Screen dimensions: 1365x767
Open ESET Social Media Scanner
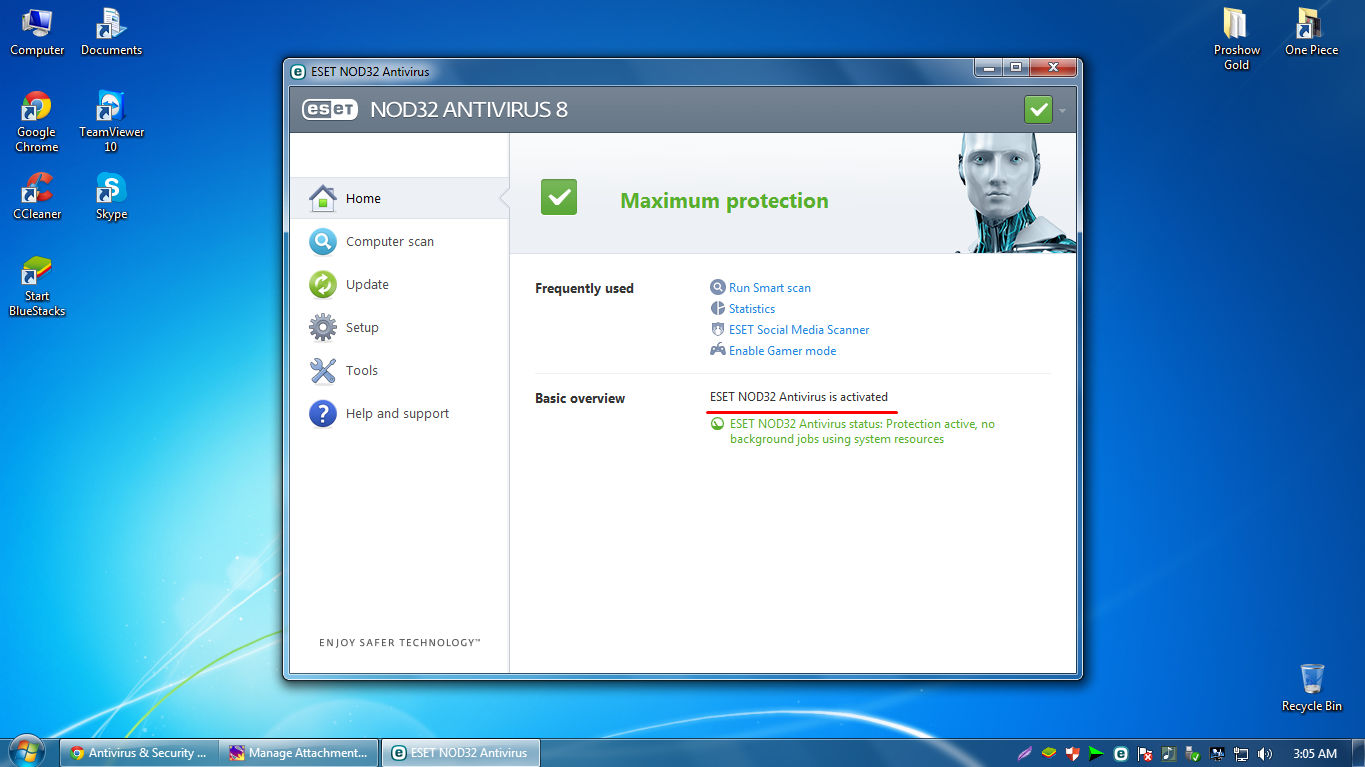pyautogui.click(x=799, y=329)
